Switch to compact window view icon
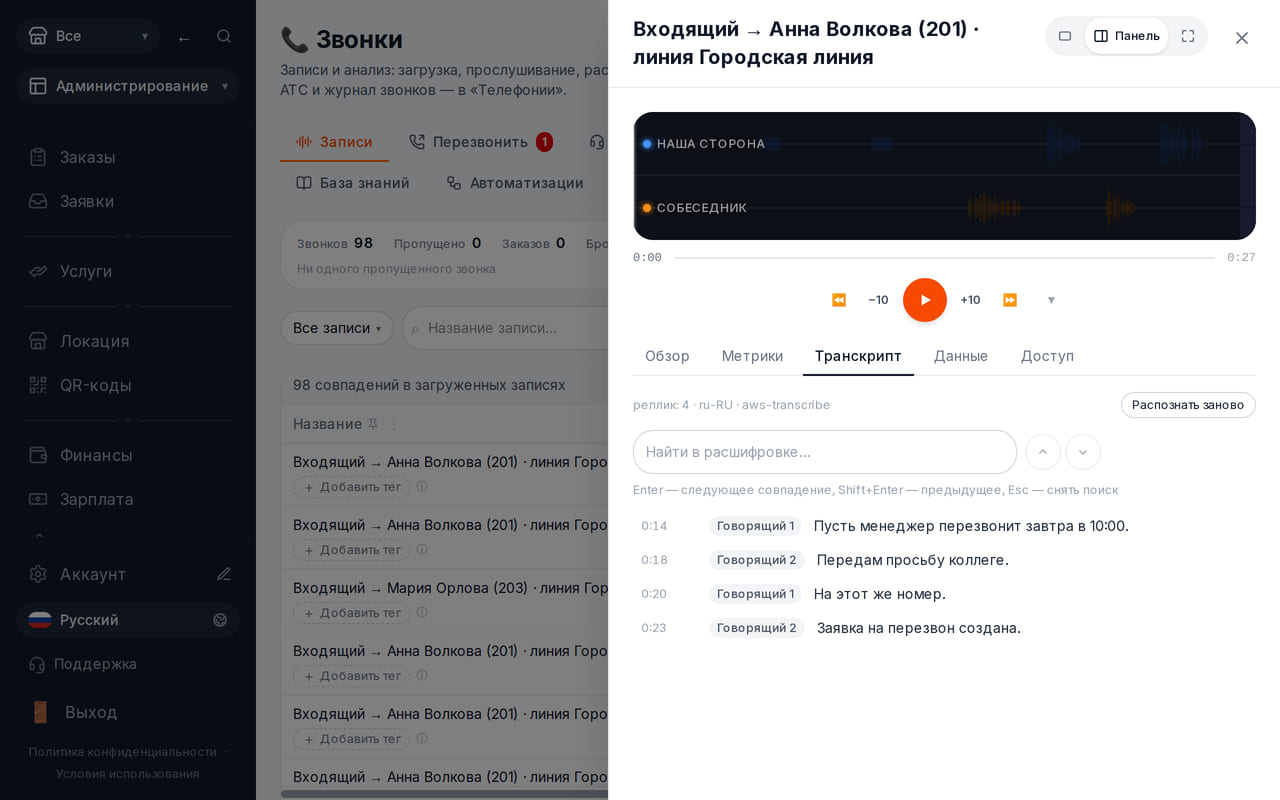 tap(1065, 36)
